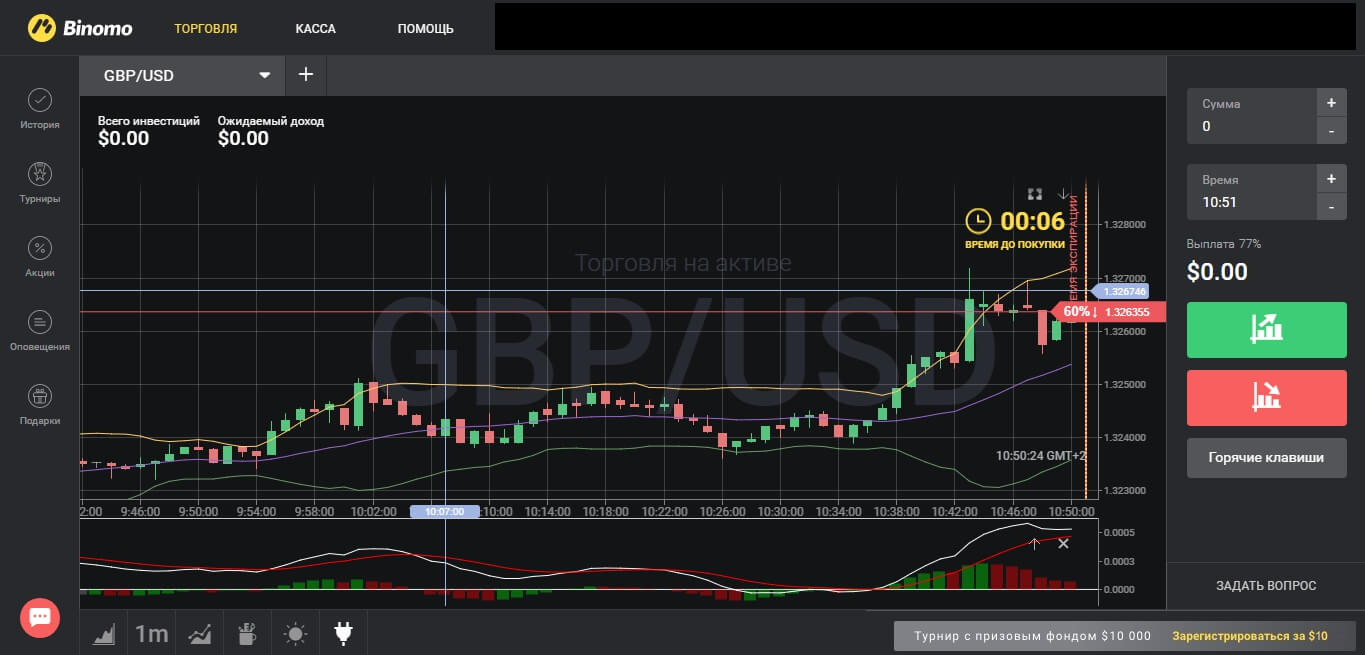Open the Оповещения notifications icon

(39, 323)
